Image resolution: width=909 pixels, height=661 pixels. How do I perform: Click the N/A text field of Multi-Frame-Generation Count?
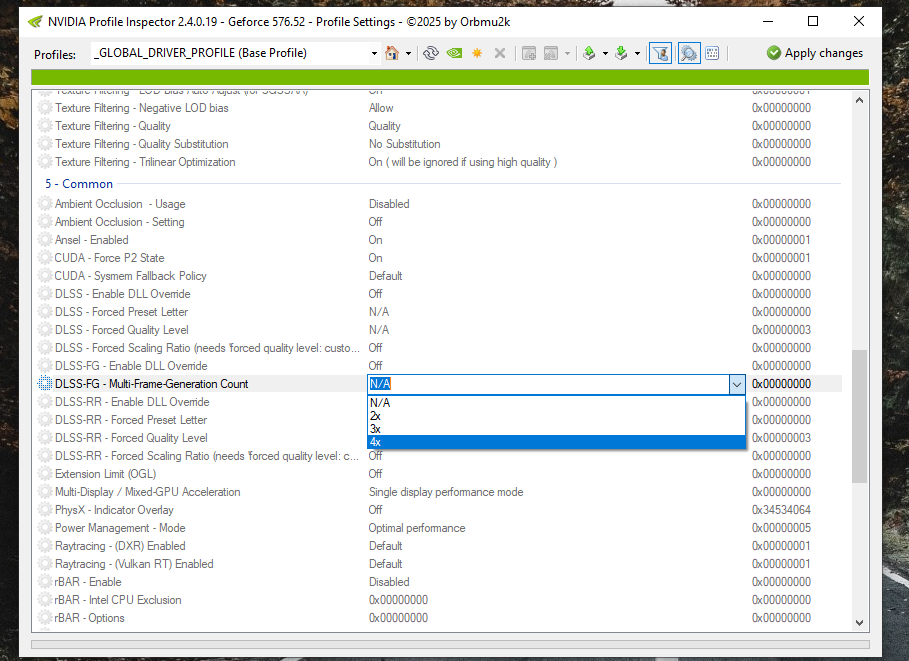pyautogui.click(x=549, y=384)
